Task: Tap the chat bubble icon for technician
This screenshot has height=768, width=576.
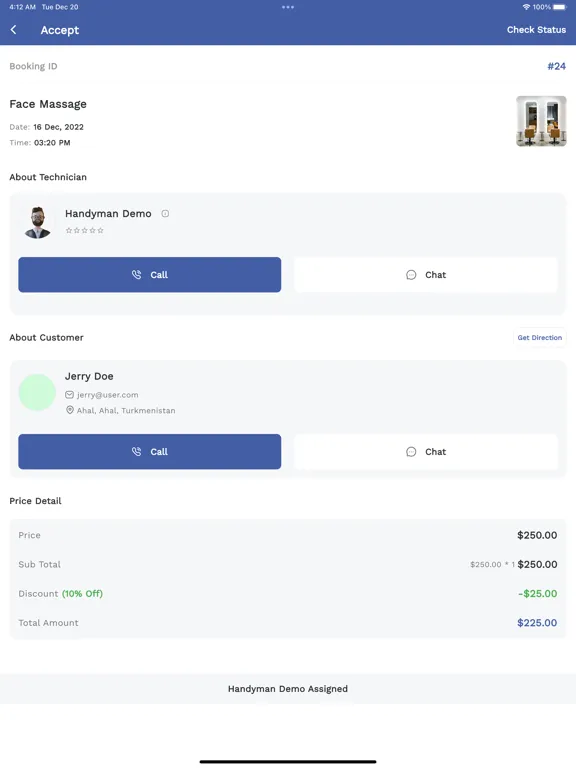Action: [411, 275]
